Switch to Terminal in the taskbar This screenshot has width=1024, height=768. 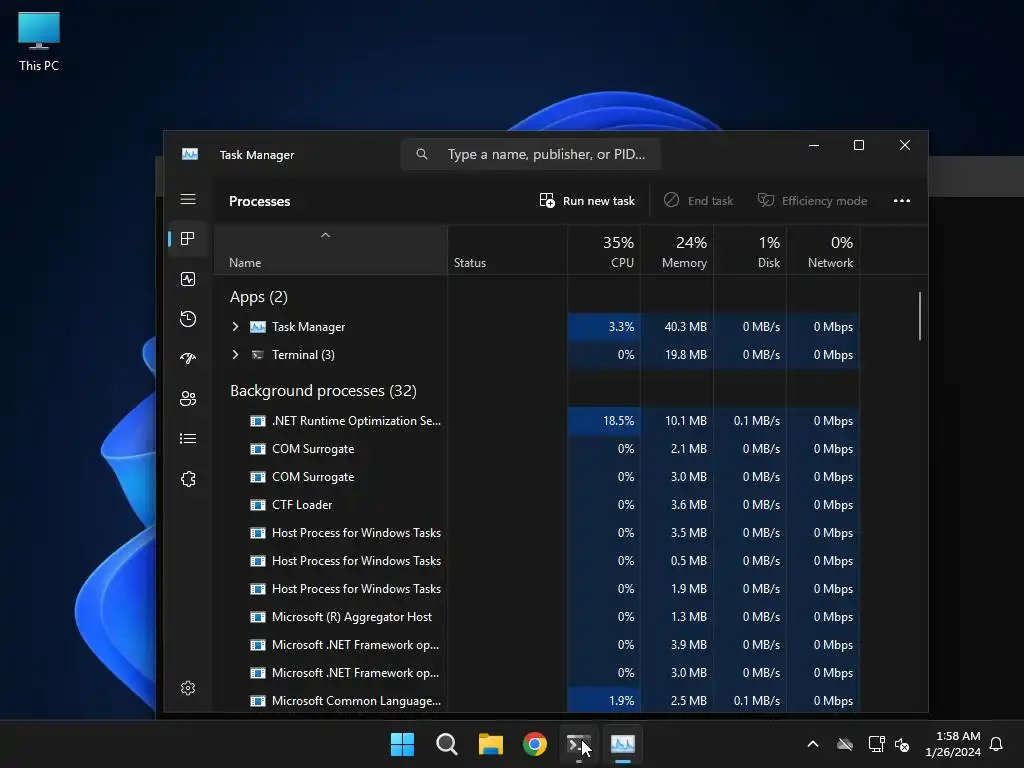point(579,744)
